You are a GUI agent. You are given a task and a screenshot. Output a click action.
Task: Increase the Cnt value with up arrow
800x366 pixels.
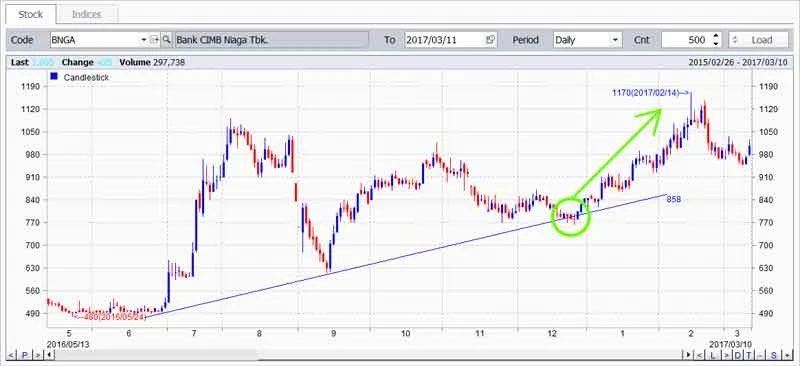tap(716, 36)
